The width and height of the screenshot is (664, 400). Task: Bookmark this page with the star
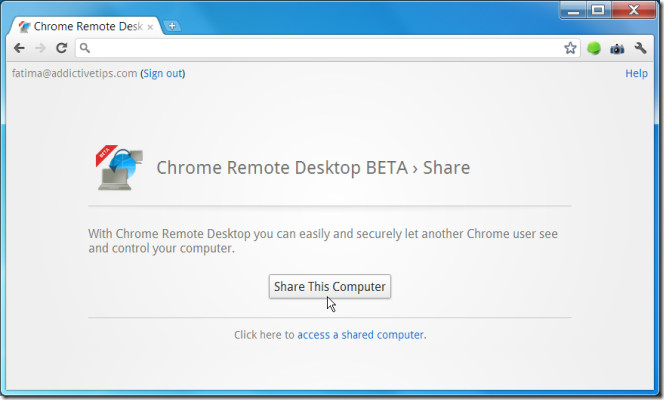coord(570,47)
